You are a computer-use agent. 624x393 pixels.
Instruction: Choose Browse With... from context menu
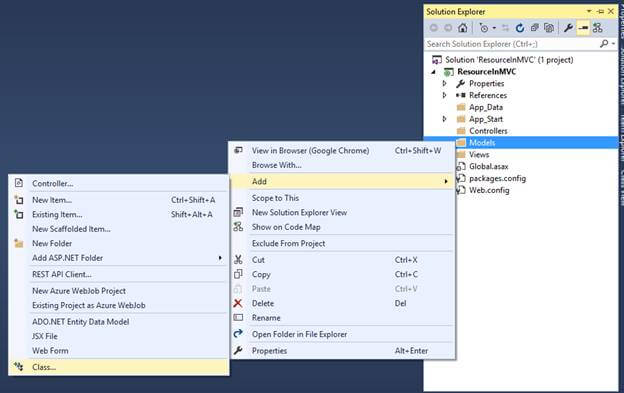(x=343, y=165)
